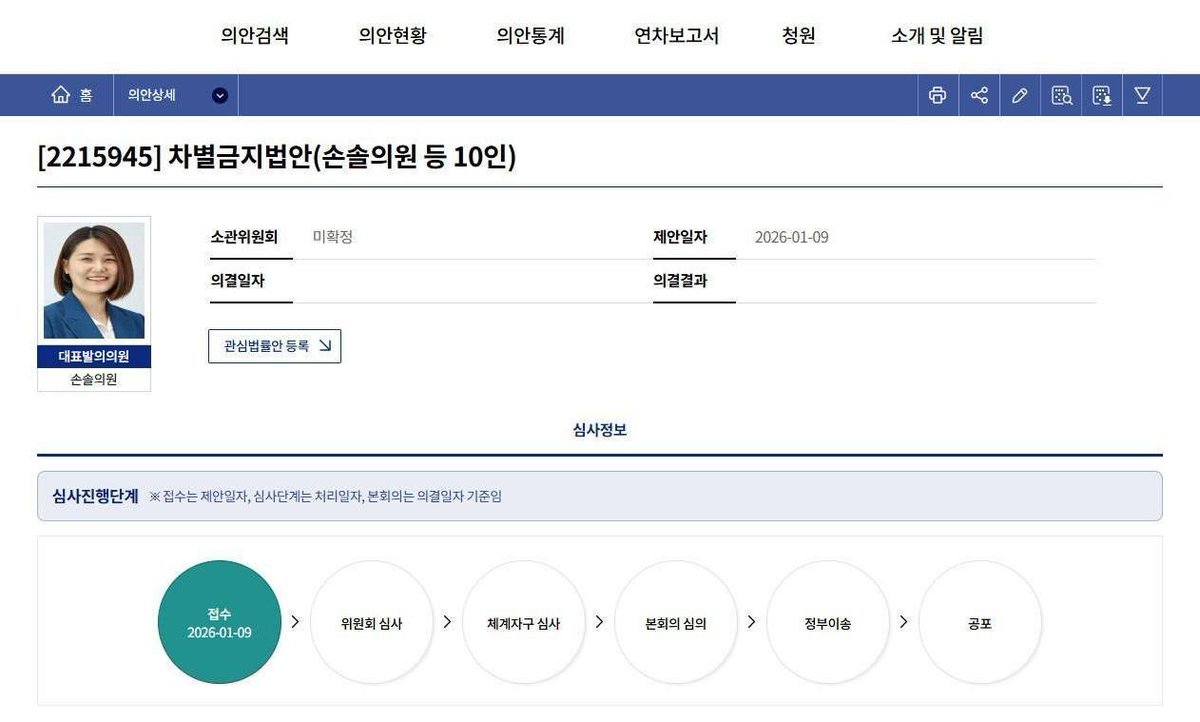Click the 손솔의원 name under the photo
The height and width of the screenshot is (722, 1200).
(x=94, y=380)
